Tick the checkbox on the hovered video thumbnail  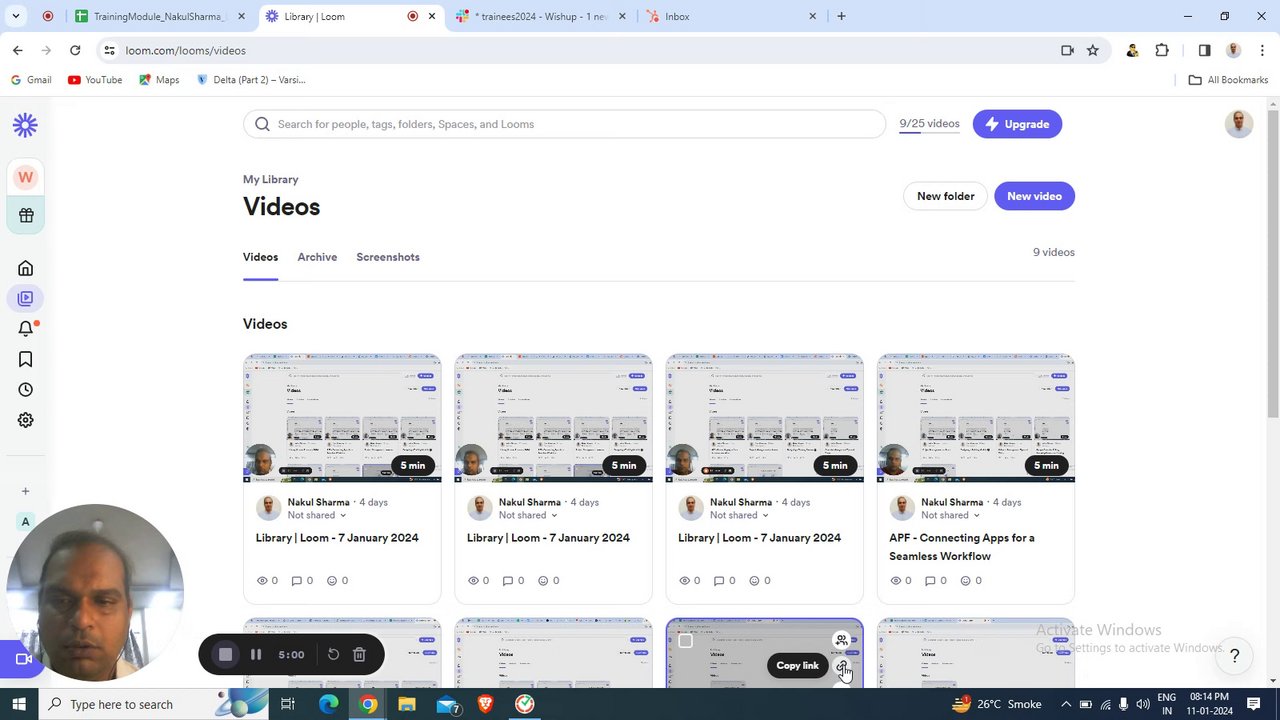(685, 641)
